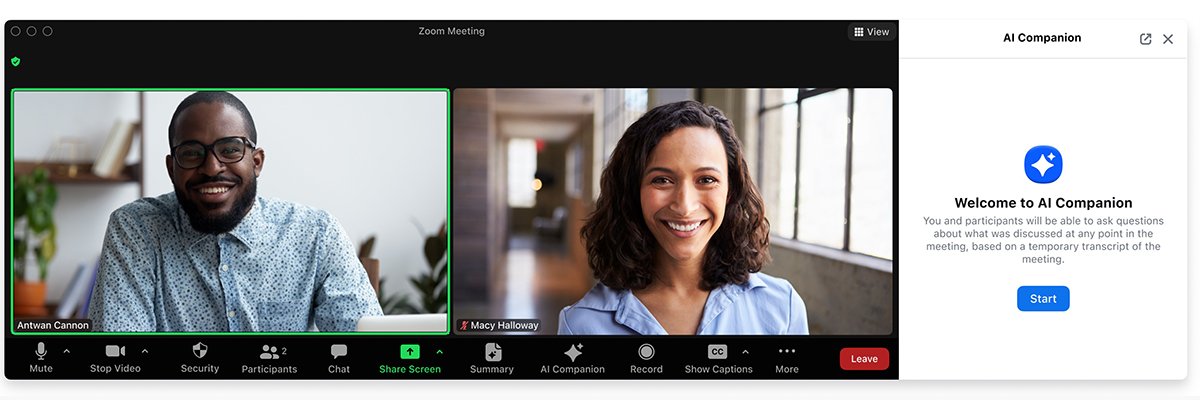Expand audio options arrow beside Mute
1200x400 pixels.
tap(67, 351)
